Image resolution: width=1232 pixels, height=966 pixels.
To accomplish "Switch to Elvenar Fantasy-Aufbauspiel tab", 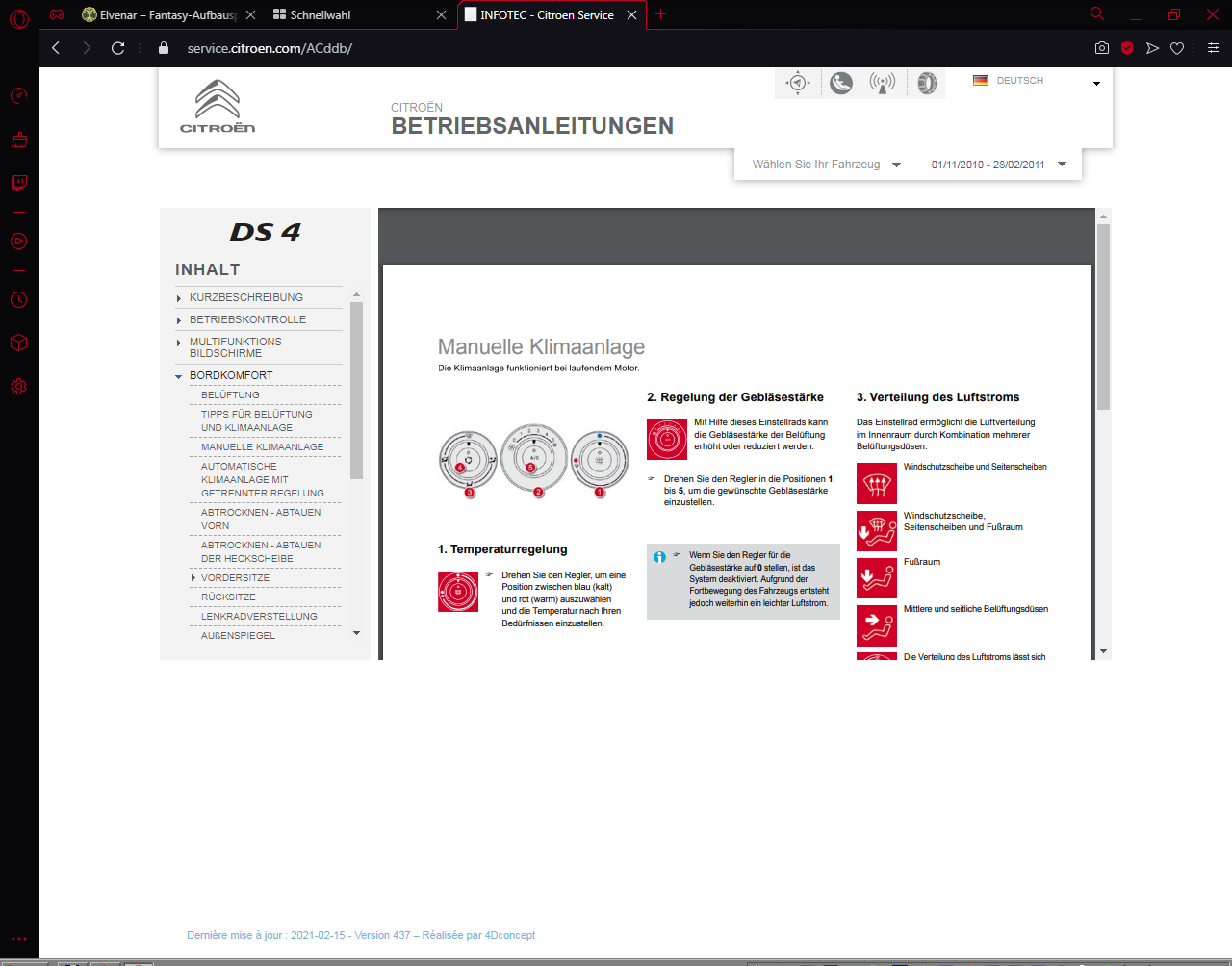I will [159, 15].
